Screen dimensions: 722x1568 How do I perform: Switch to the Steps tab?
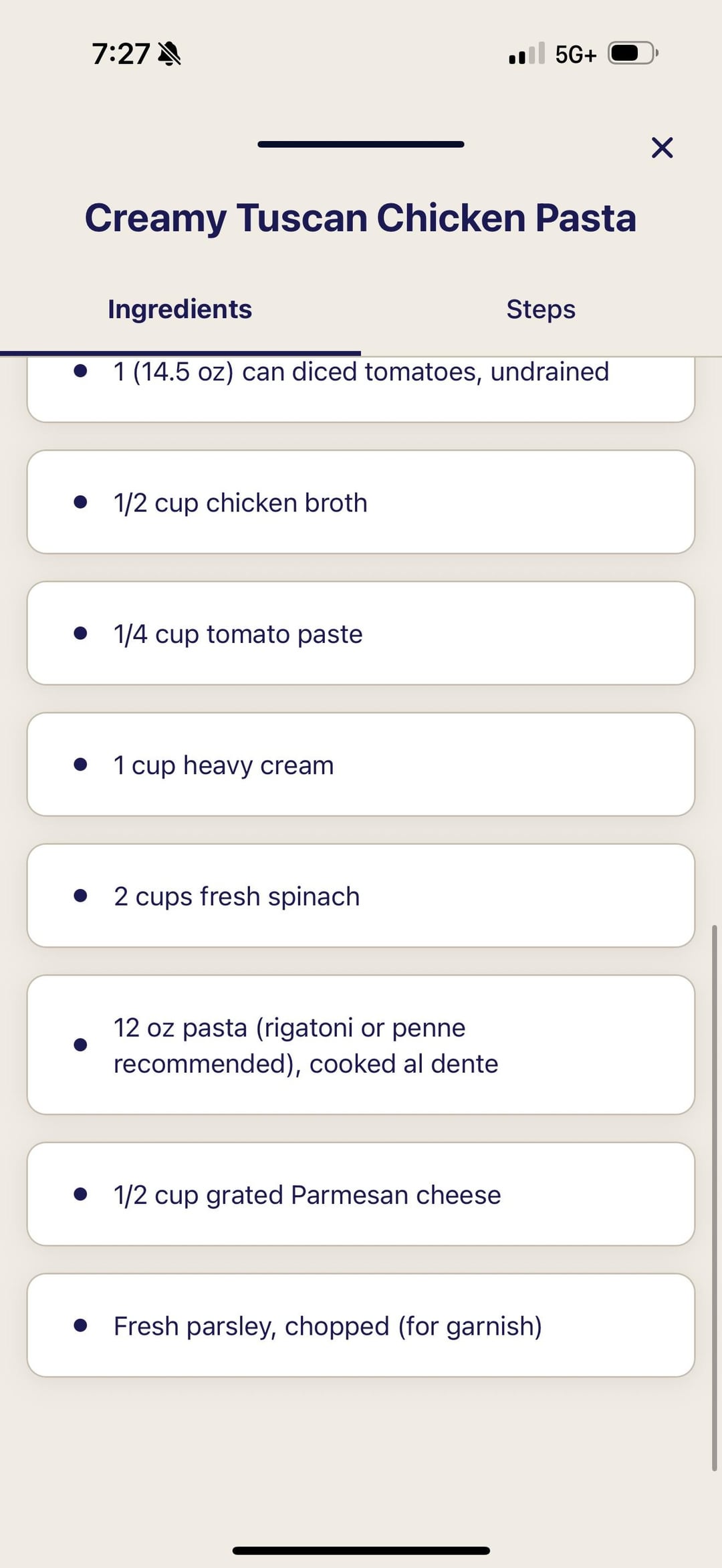click(x=541, y=309)
